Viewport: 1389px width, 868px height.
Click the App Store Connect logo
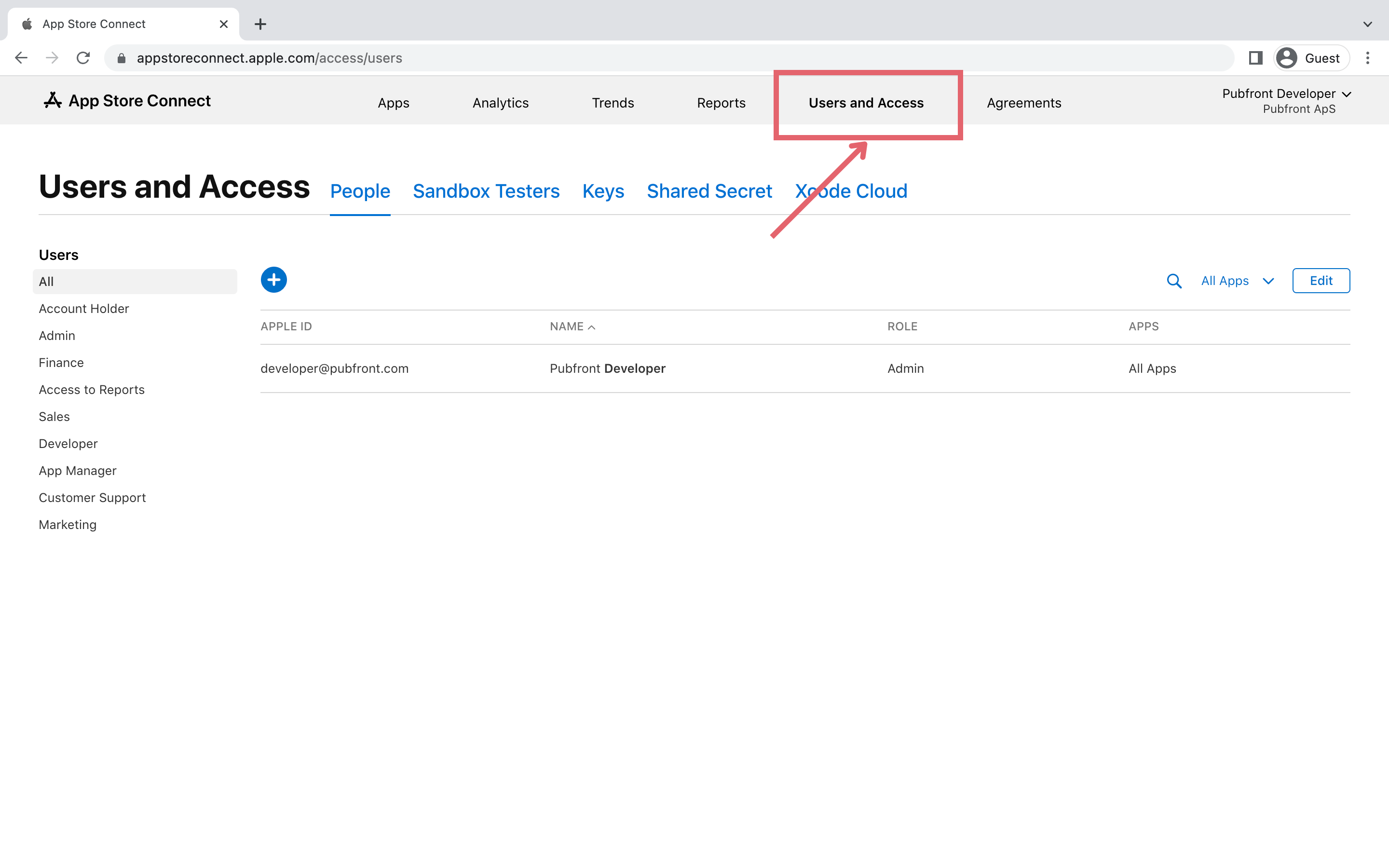click(x=127, y=100)
